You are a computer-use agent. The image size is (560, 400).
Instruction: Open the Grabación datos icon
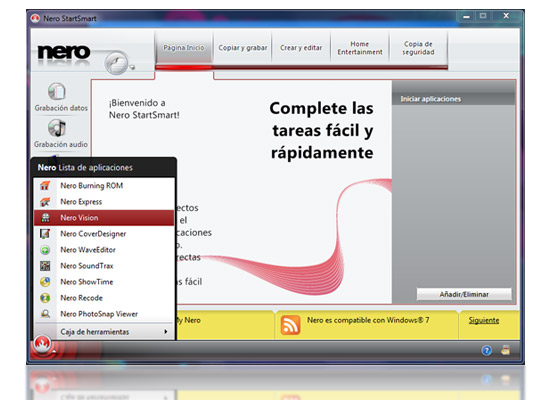click(57, 91)
